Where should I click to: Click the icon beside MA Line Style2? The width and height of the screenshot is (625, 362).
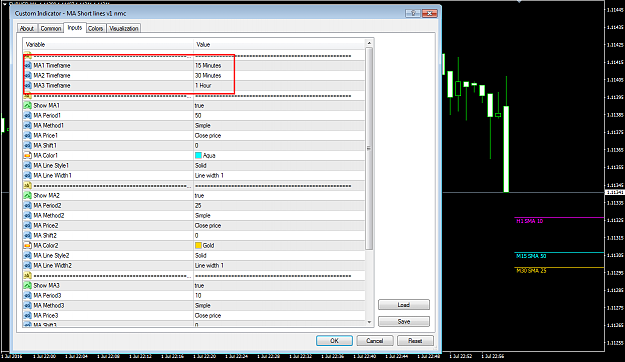[28, 256]
